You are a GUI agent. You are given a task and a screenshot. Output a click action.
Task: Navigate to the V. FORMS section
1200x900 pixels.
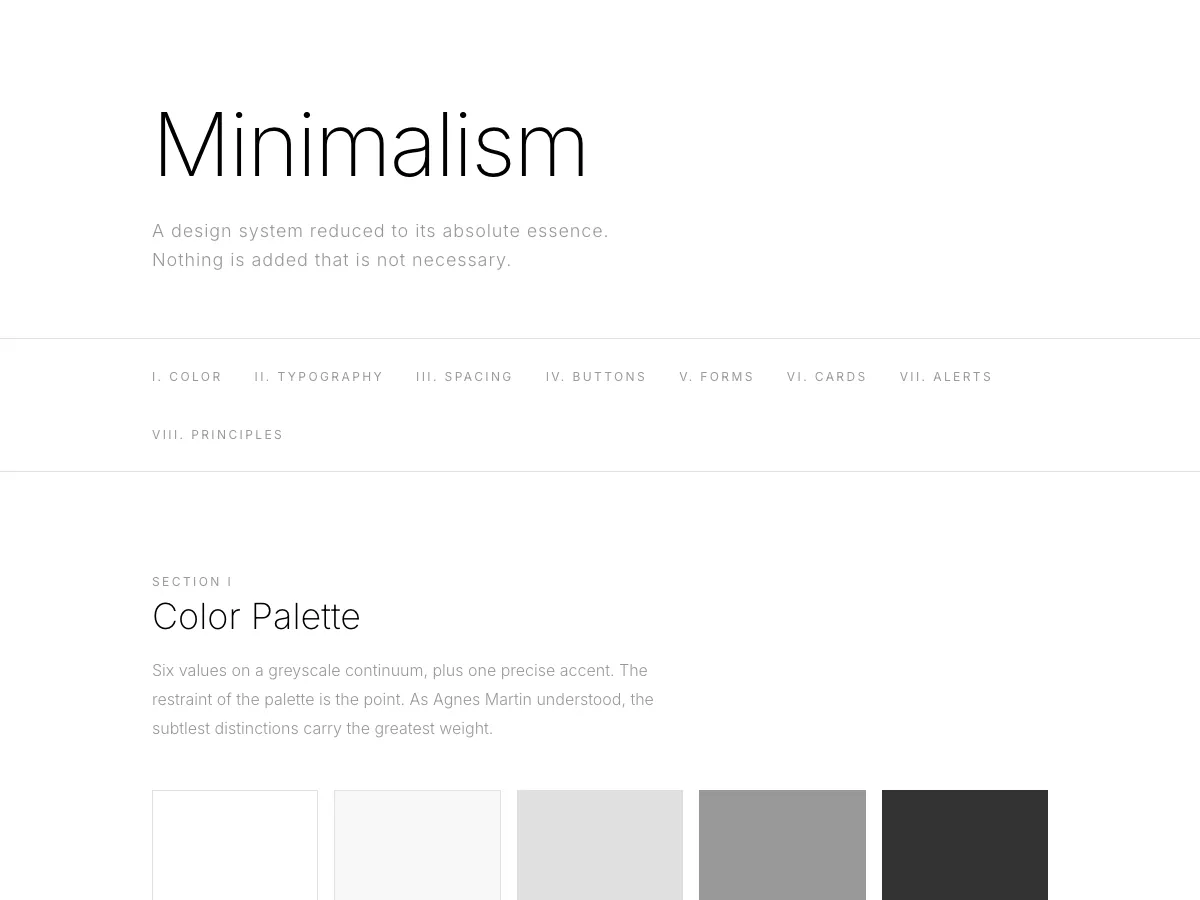(x=717, y=376)
